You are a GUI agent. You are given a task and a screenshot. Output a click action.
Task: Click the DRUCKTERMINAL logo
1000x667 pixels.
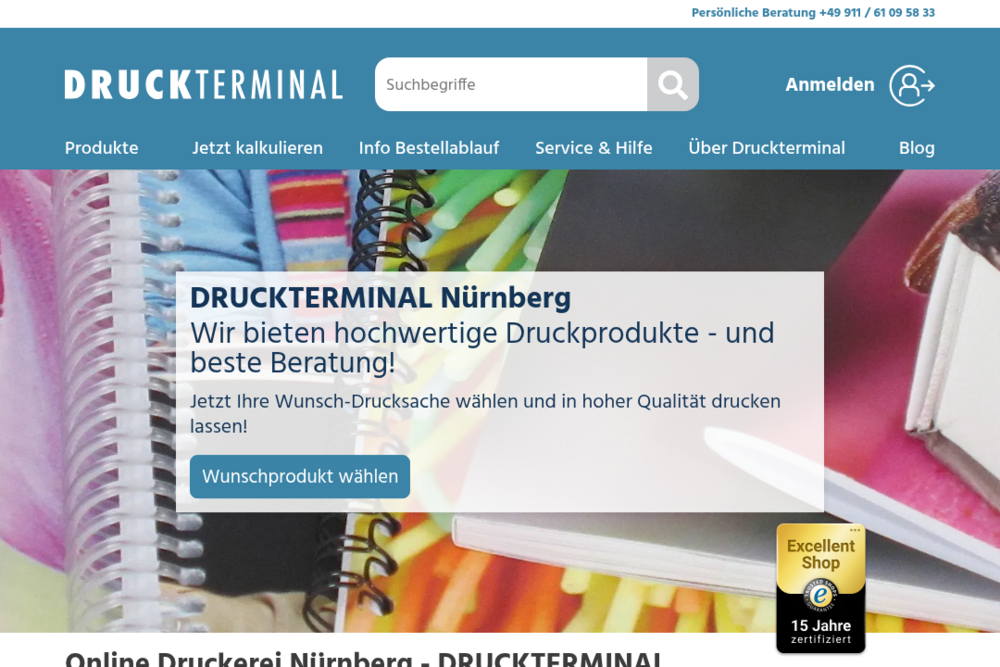(x=203, y=85)
